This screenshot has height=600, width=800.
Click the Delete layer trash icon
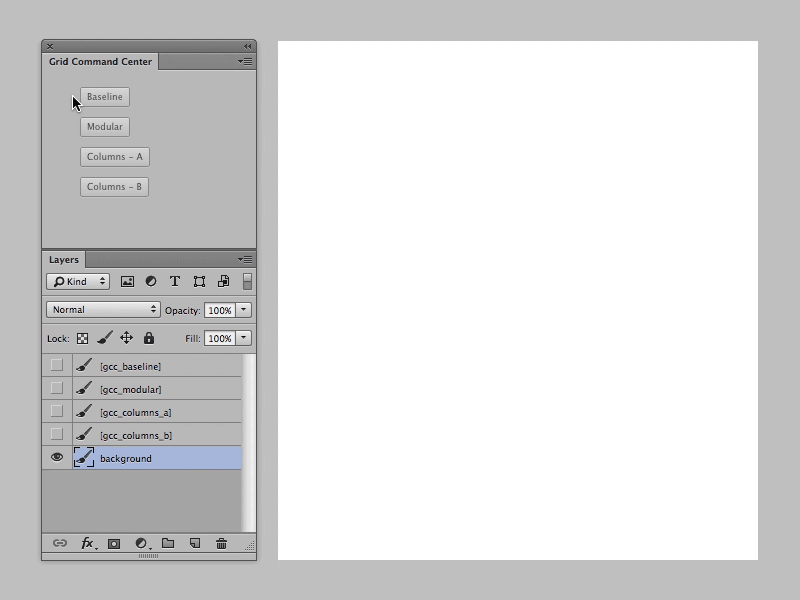click(221, 544)
